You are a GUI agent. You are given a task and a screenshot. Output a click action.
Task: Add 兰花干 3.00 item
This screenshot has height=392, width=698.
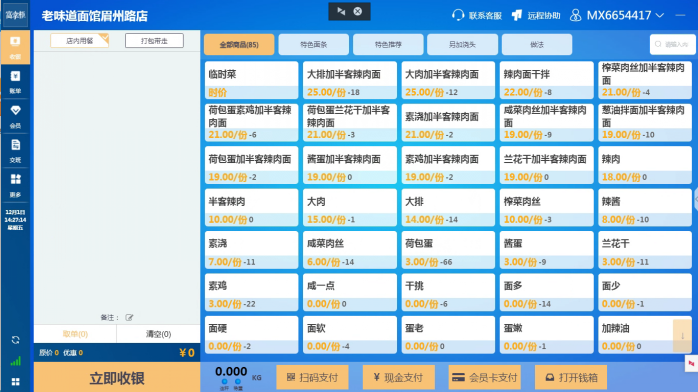tap(645, 250)
